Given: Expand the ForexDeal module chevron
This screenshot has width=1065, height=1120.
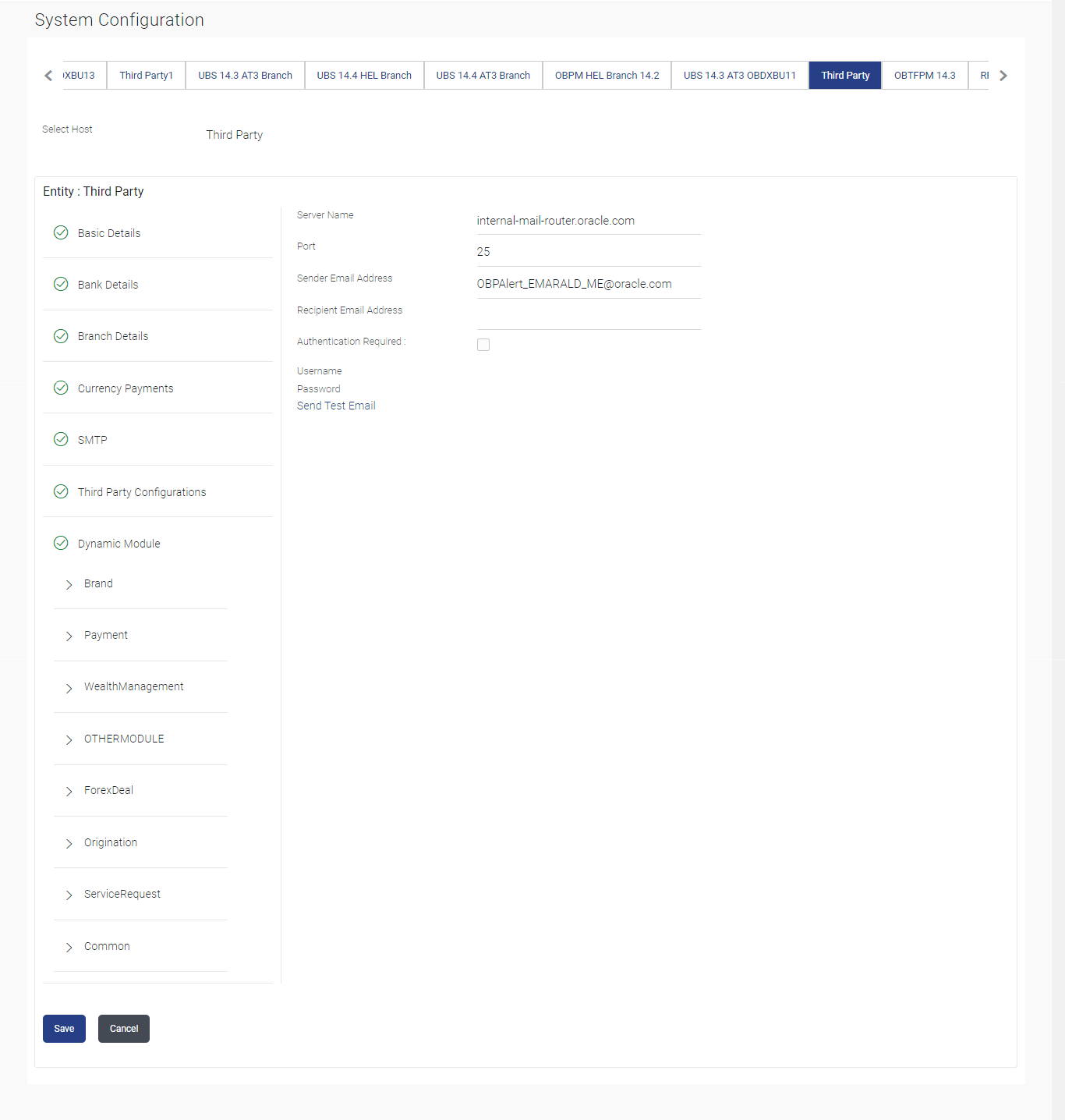Looking at the screenshot, I should tap(69, 791).
